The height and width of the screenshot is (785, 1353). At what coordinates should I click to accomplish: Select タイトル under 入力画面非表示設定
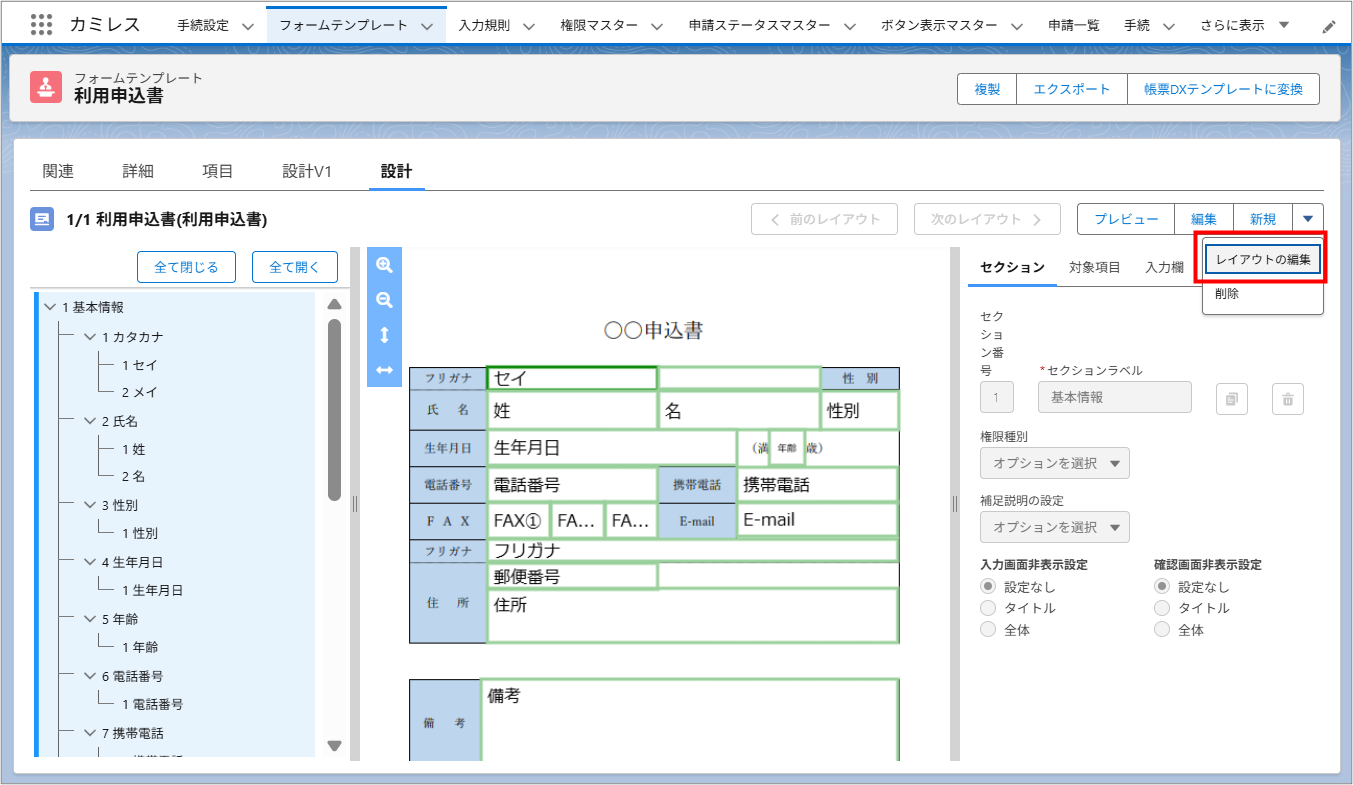989,608
